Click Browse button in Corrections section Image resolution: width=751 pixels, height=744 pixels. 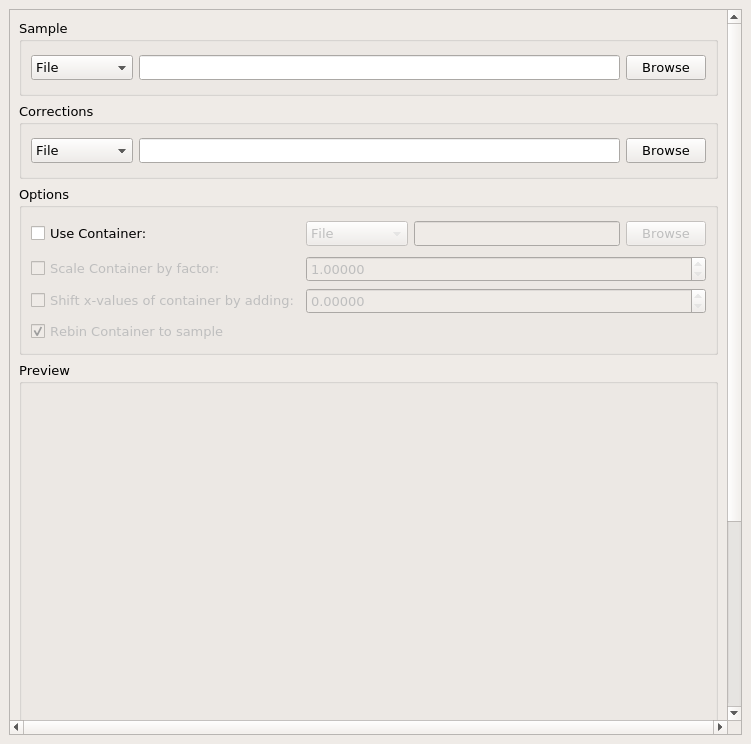pos(666,150)
